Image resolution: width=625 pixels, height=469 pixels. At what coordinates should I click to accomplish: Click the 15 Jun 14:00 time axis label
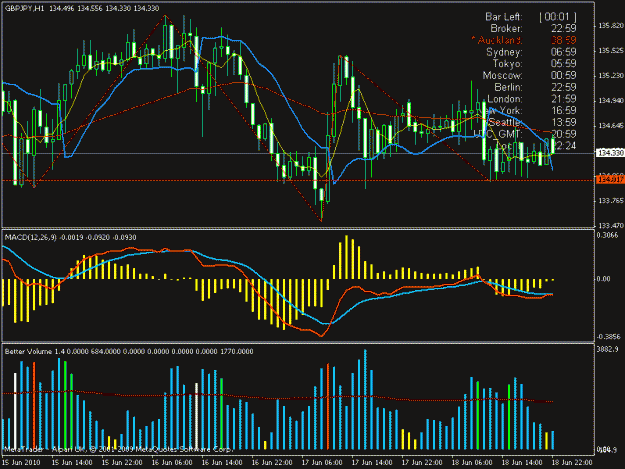pos(72,463)
